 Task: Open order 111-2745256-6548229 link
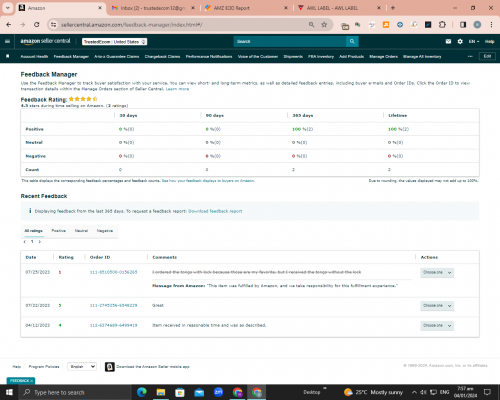(x=113, y=305)
